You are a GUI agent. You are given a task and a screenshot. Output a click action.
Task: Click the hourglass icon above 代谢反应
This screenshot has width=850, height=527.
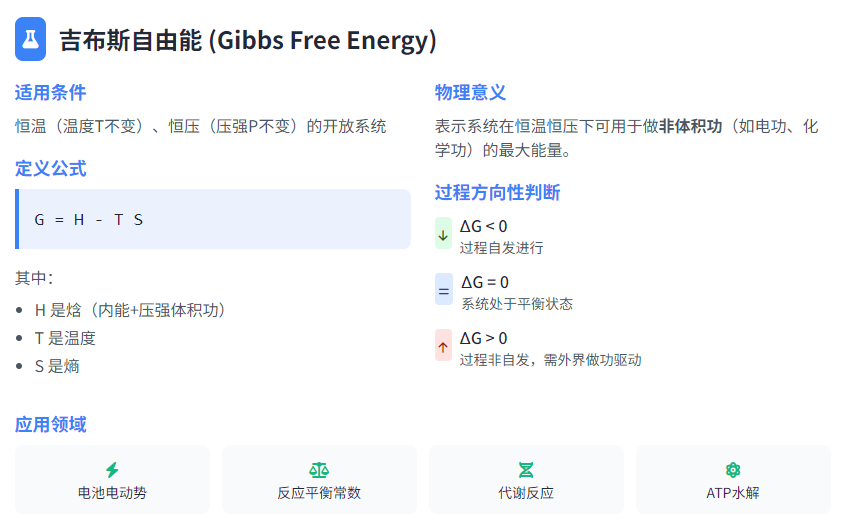pos(526,470)
